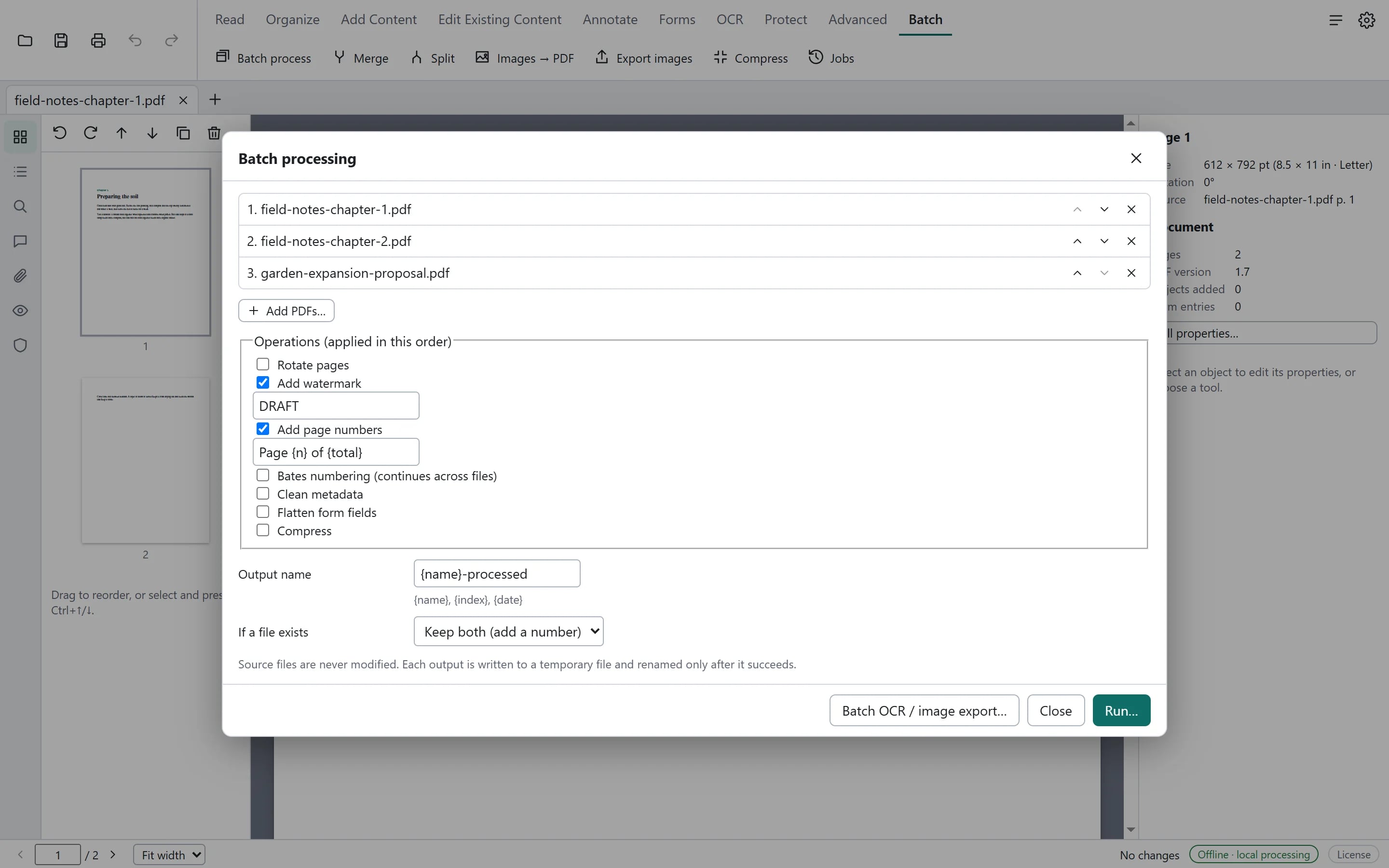Switch to the Protect tab

click(785, 19)
